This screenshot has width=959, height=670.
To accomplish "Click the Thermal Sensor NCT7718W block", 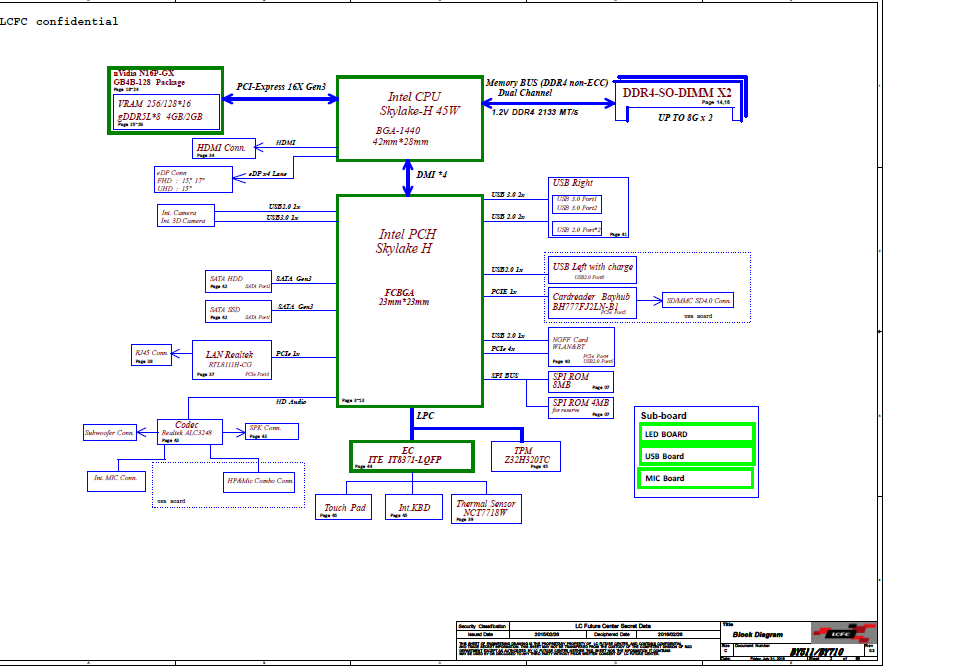I will pos(486,509).
